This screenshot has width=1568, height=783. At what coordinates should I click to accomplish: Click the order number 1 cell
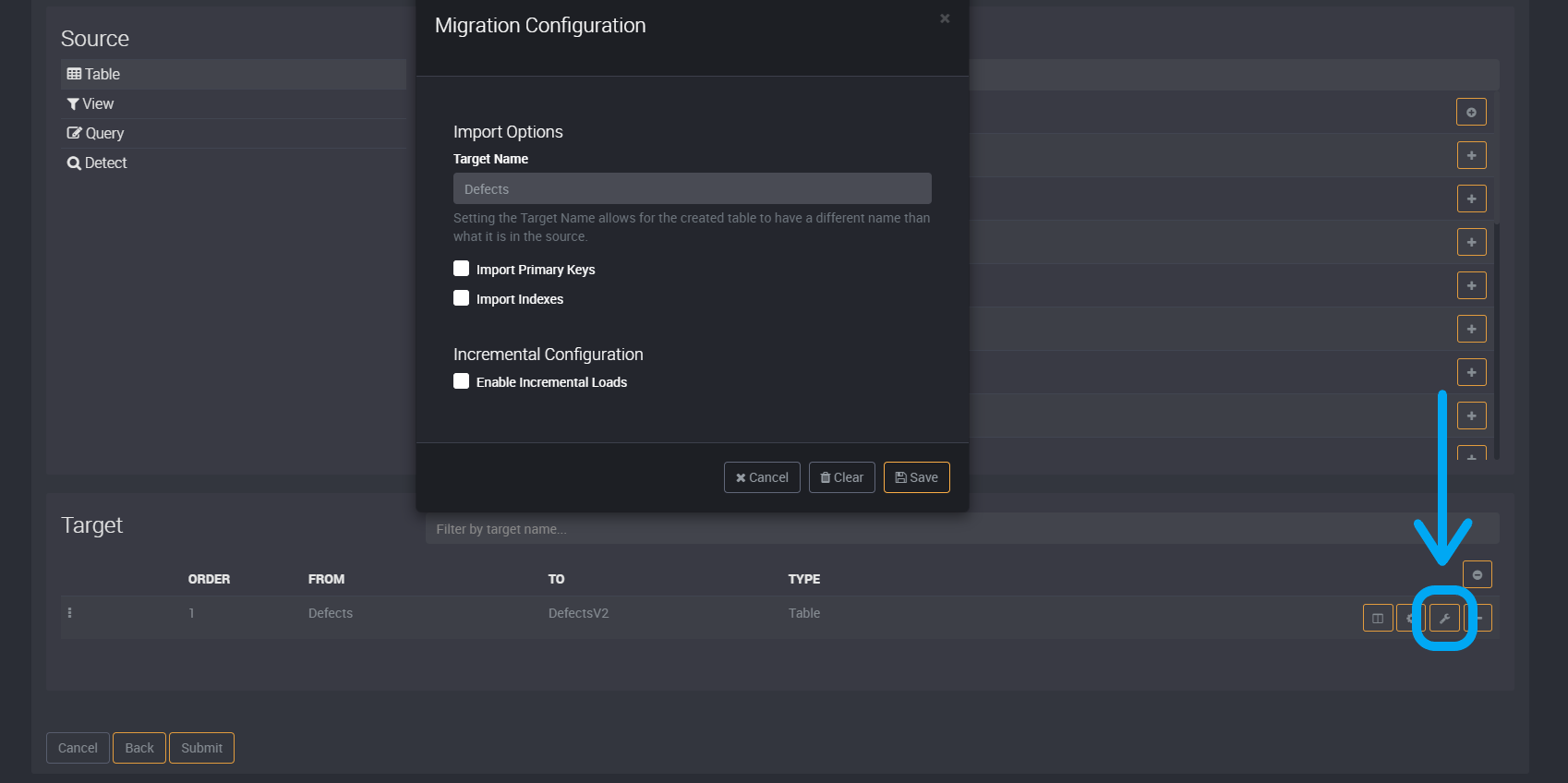click(x=191, y=613)
